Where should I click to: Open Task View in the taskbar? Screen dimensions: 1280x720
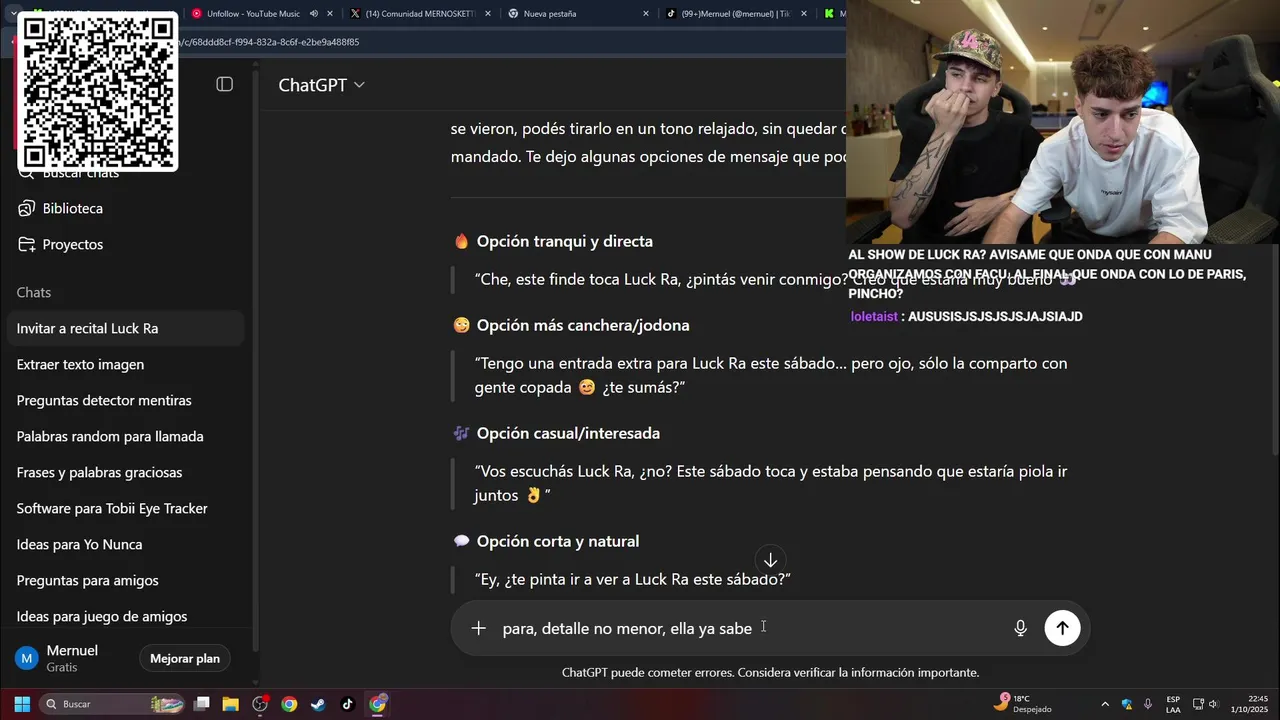201,704
